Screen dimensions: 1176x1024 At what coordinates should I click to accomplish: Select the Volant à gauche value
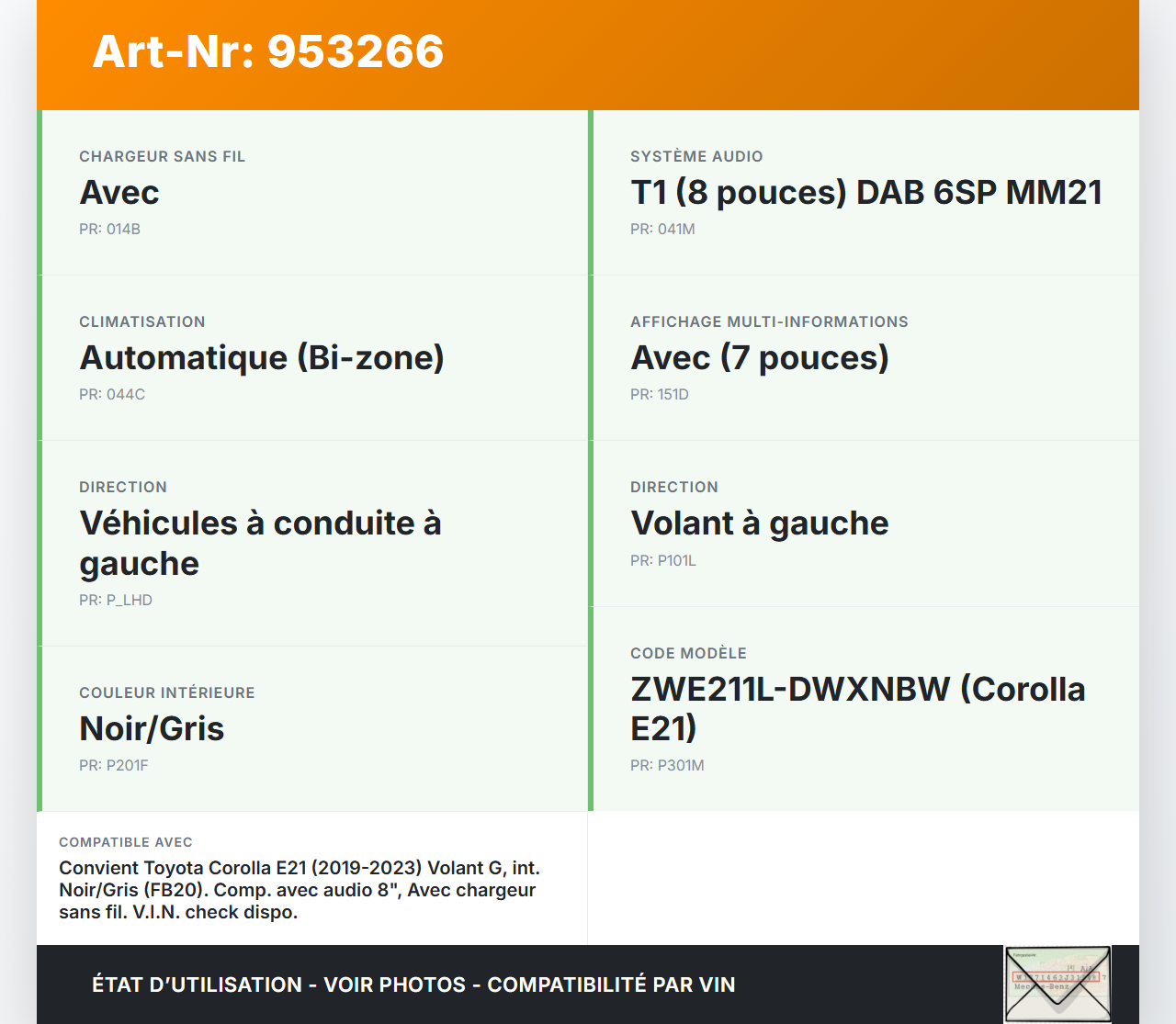click(x=759, y=523)
